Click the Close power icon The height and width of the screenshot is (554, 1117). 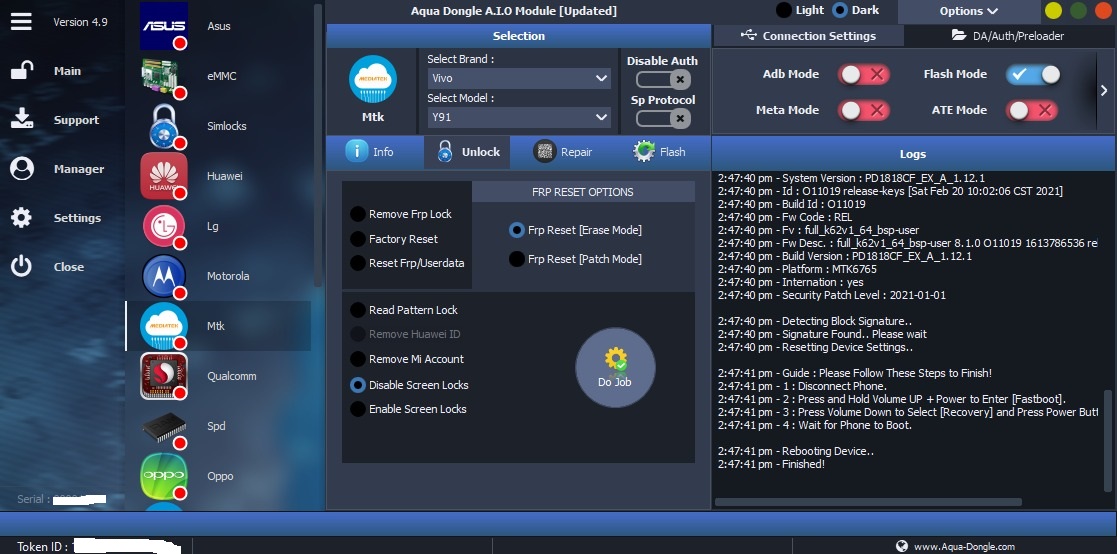[21, 266]
